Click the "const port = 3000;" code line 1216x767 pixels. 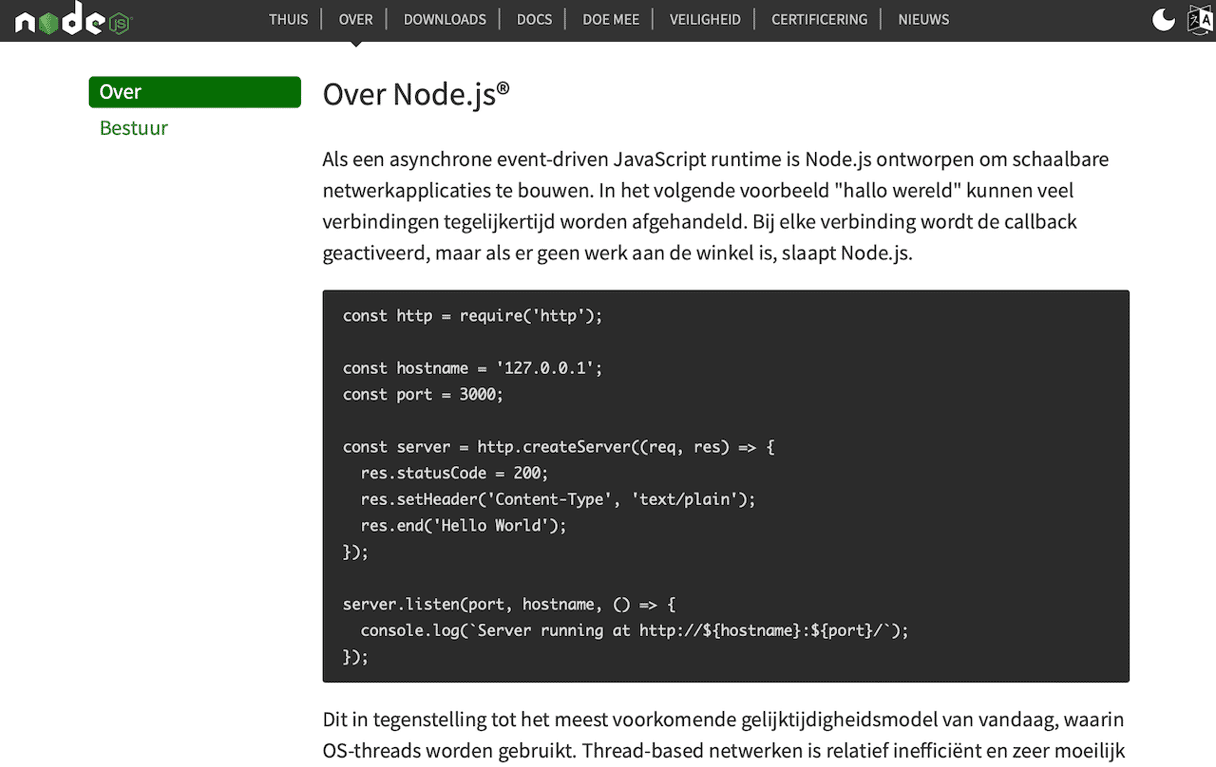423,395
